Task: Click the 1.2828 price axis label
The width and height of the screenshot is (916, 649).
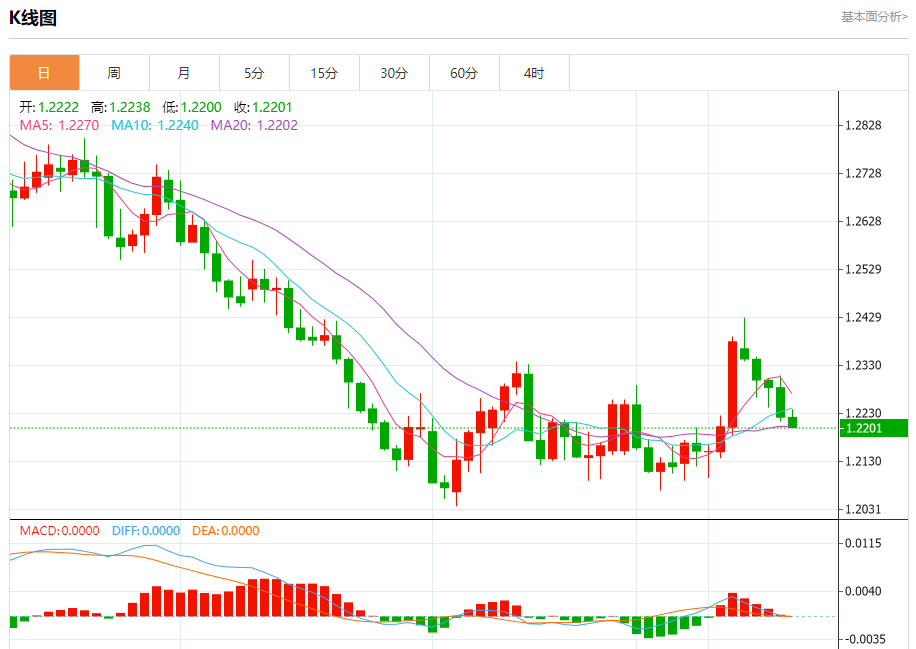Action: pos(863,126)
